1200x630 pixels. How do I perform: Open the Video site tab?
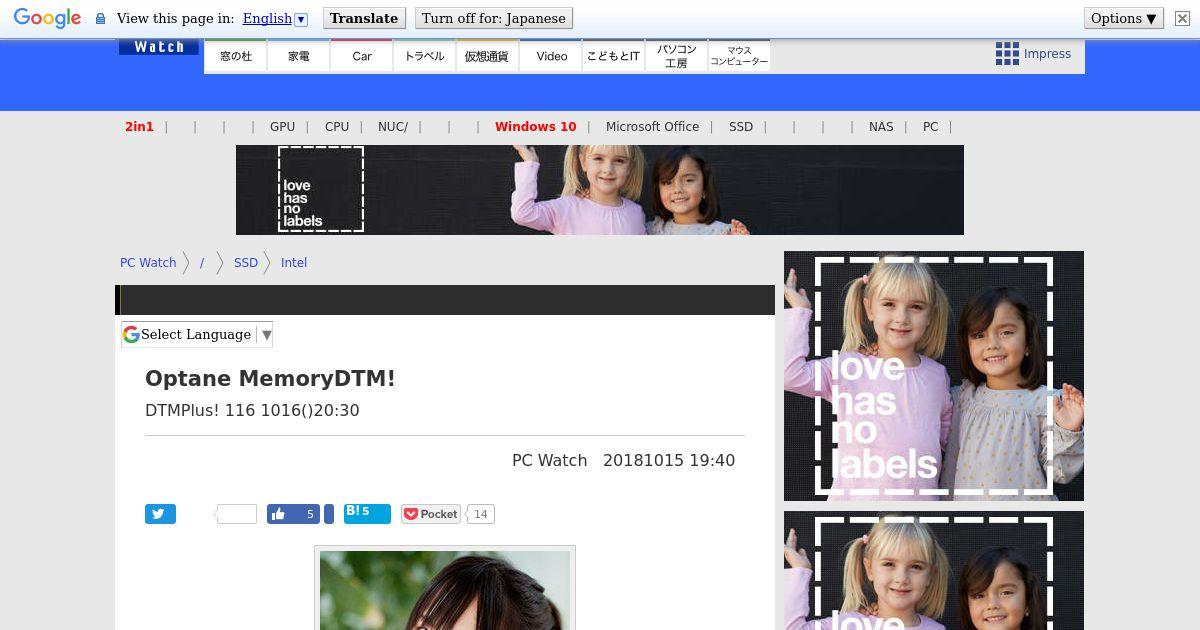point(551,56)
